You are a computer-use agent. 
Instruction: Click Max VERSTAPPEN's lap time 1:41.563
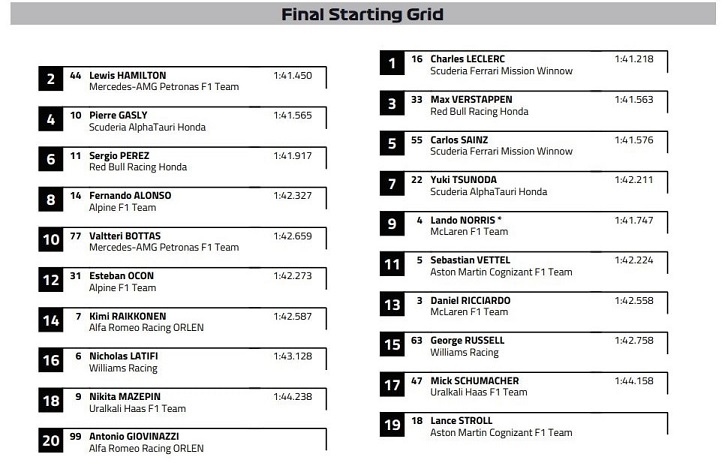(634, 99)
